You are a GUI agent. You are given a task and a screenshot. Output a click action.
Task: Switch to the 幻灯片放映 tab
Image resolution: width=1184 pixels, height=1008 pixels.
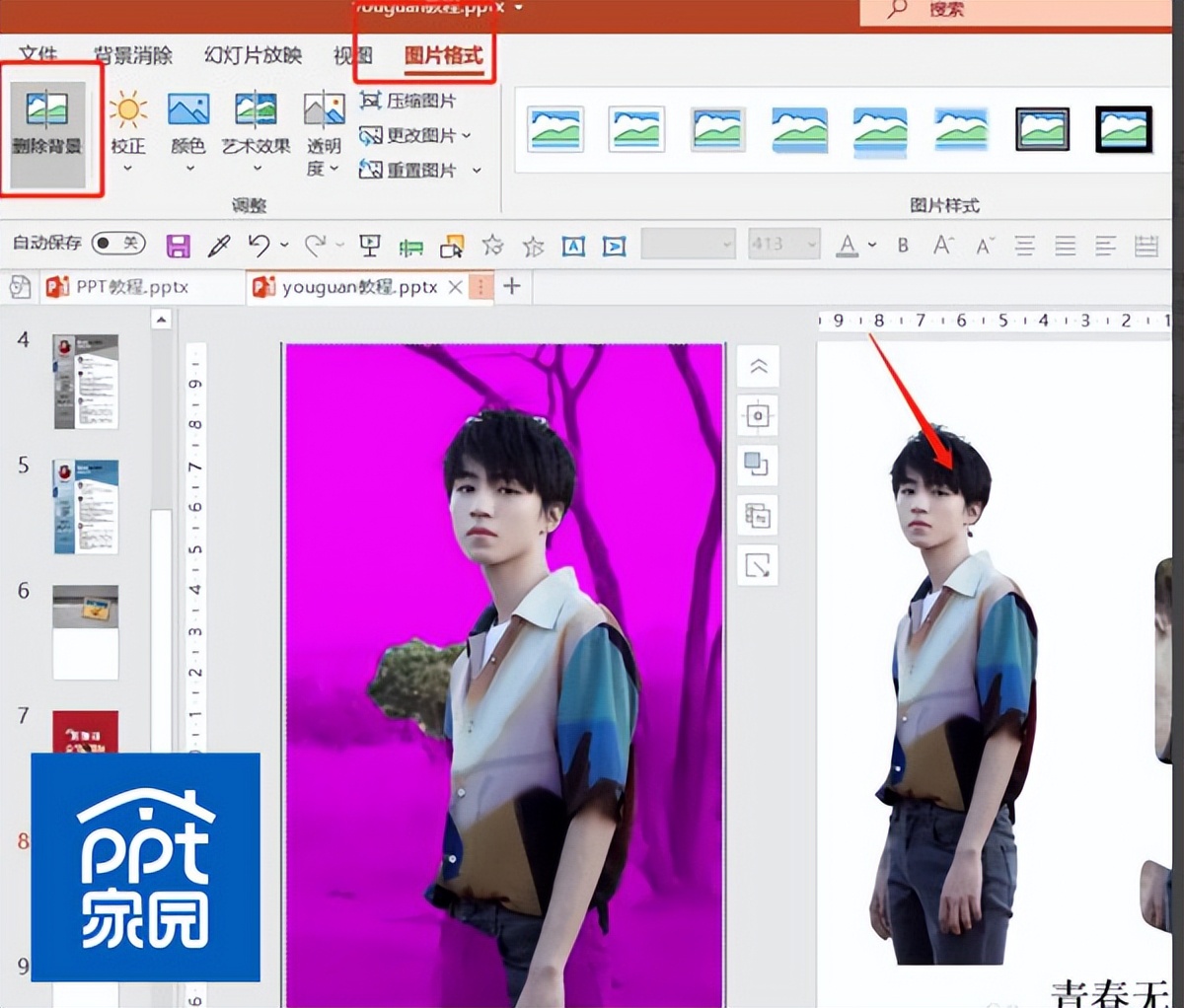pos(253,55)
